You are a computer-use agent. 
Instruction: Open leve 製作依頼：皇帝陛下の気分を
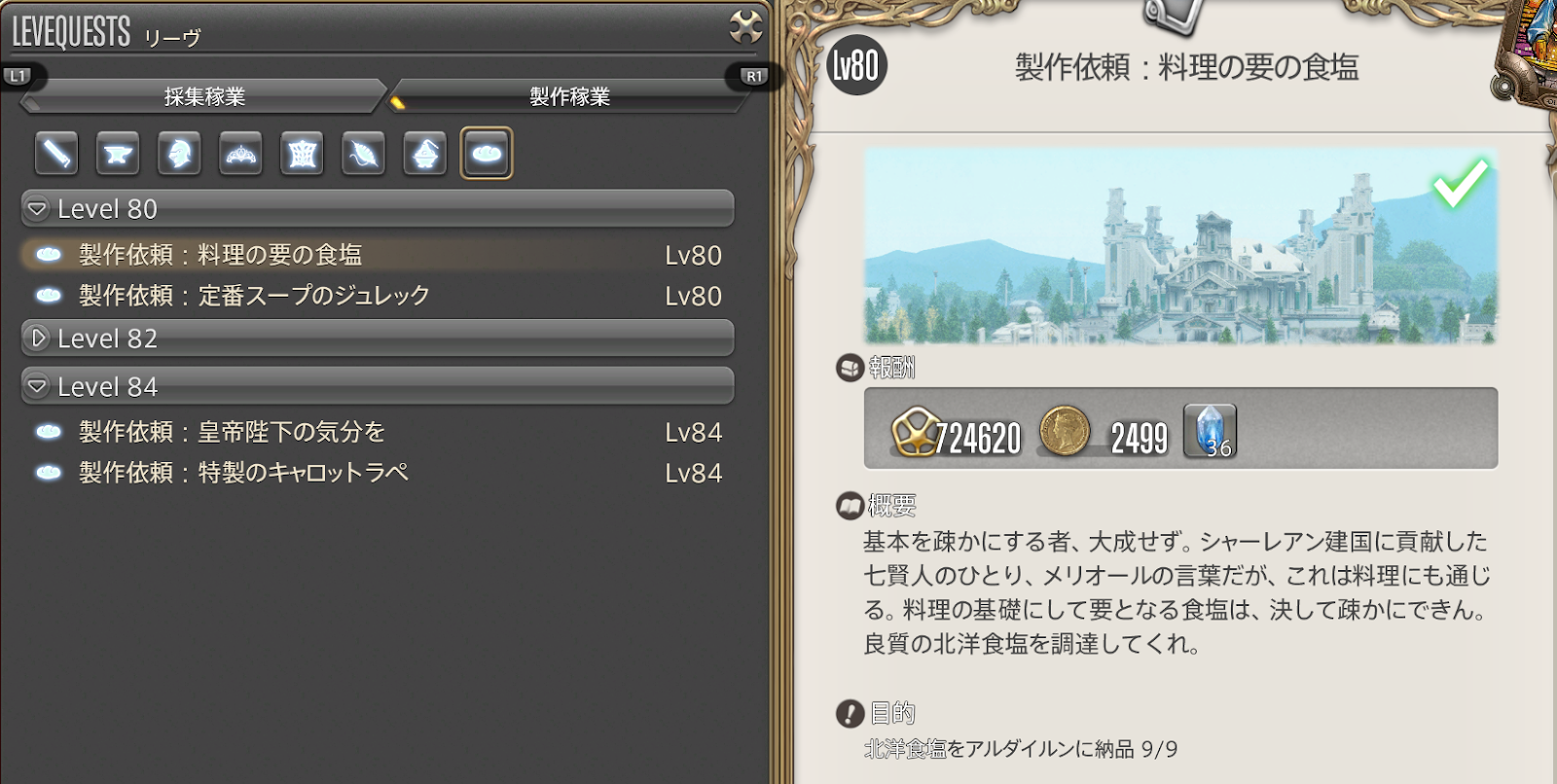[378, 432]
